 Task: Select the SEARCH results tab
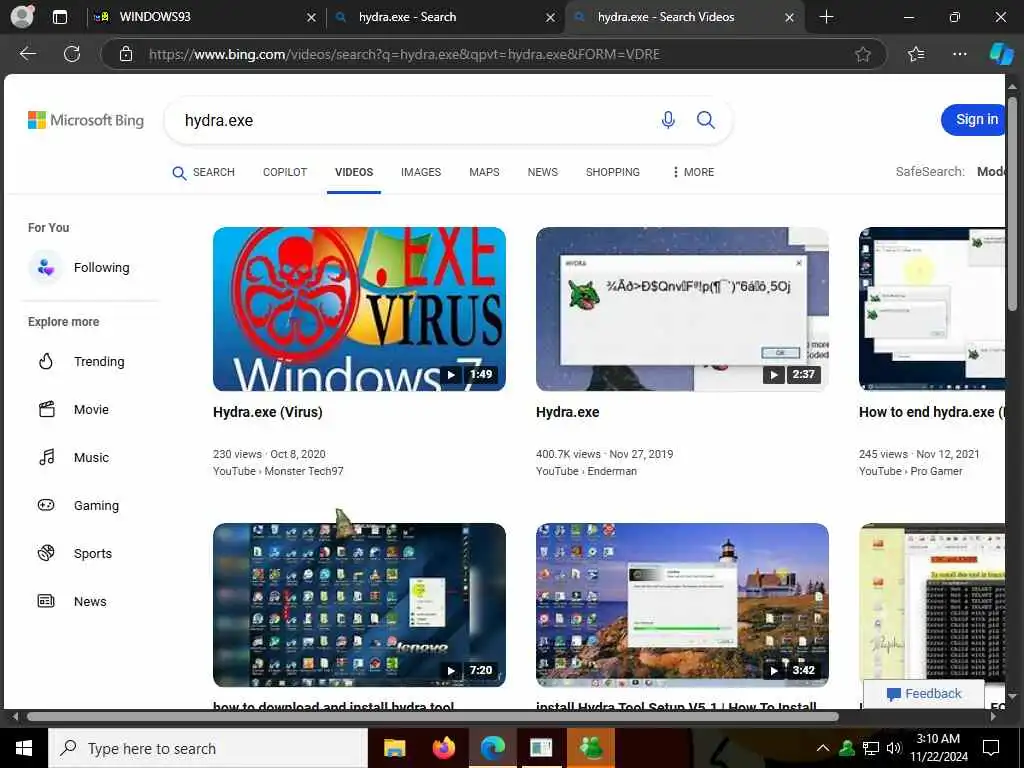click(203, 172)
